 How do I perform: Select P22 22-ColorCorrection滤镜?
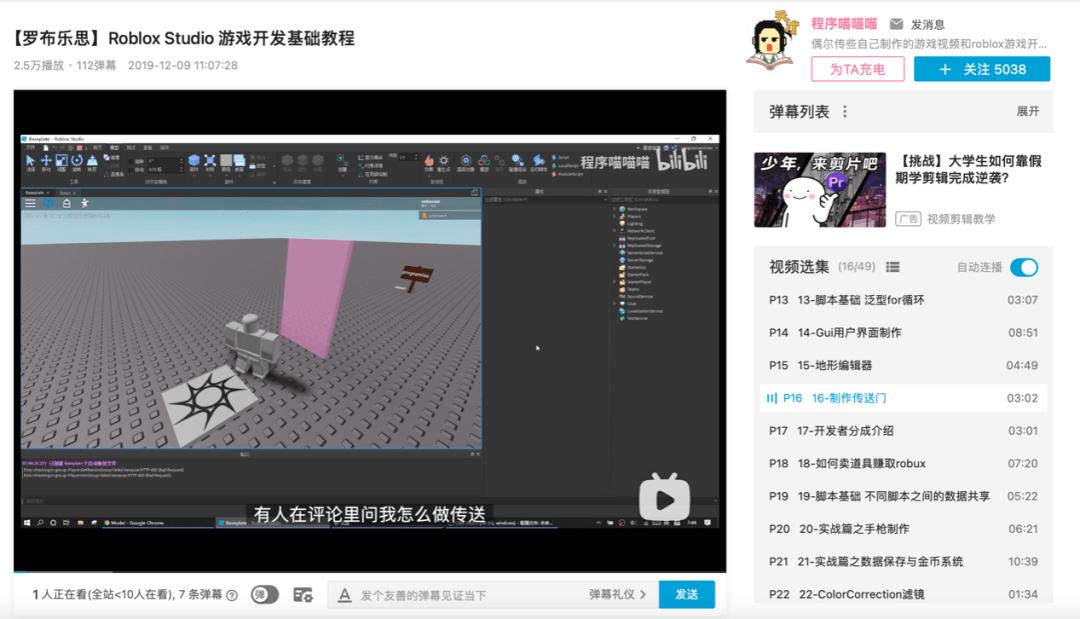pos(903,594)
